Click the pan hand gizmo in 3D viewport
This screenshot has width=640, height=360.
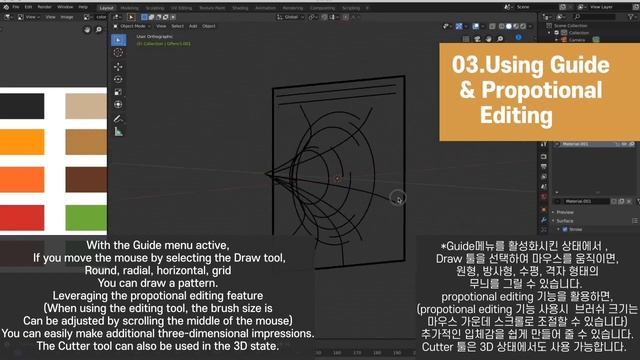[489, 39]
